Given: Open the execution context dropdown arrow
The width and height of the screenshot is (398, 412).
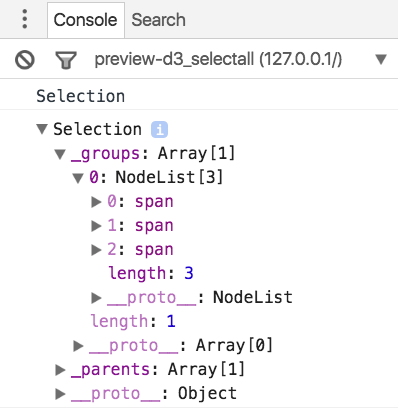Looking at the screenshot, I should pos(381,60).
